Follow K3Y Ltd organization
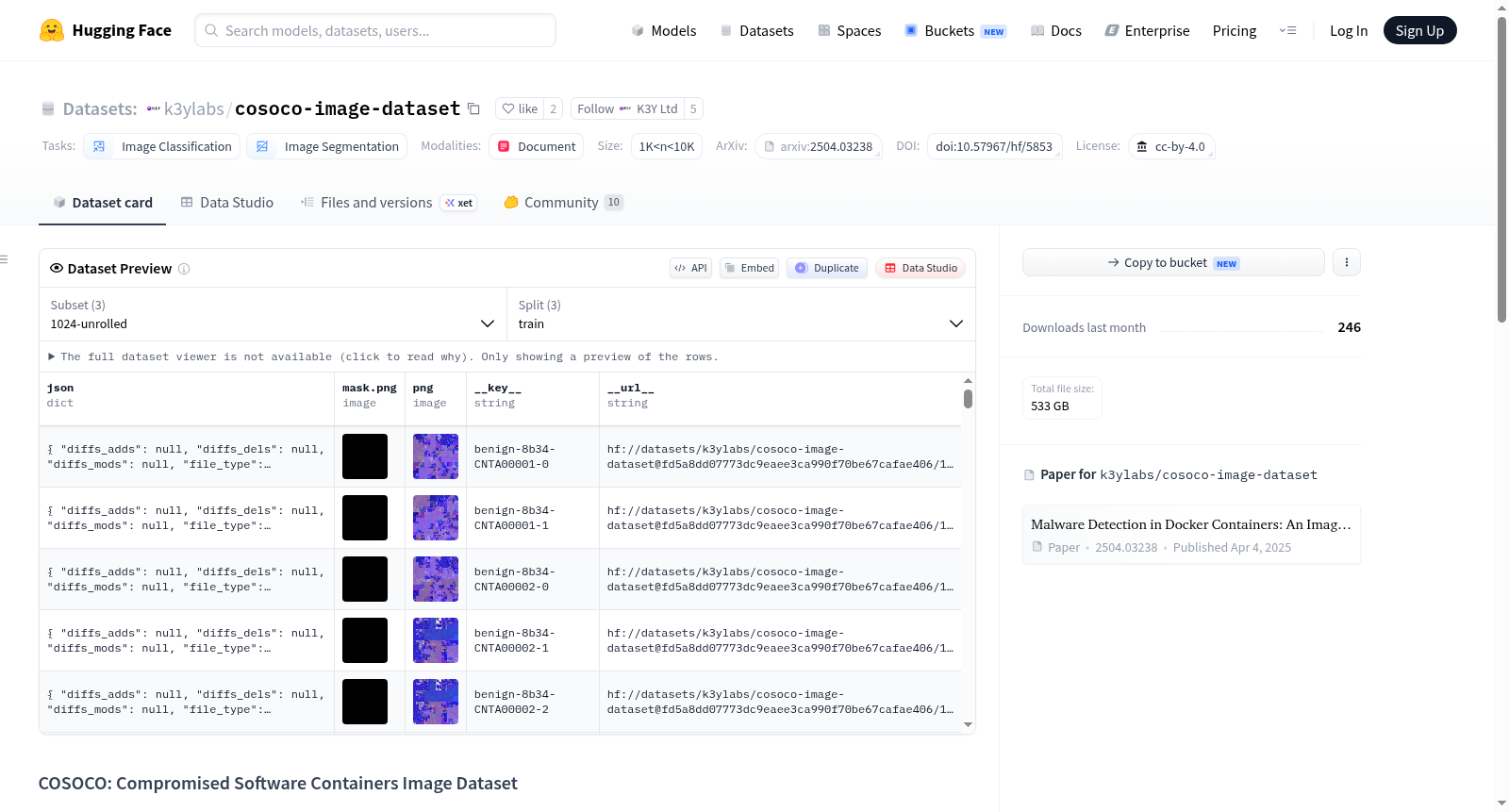 coord(627,108)
